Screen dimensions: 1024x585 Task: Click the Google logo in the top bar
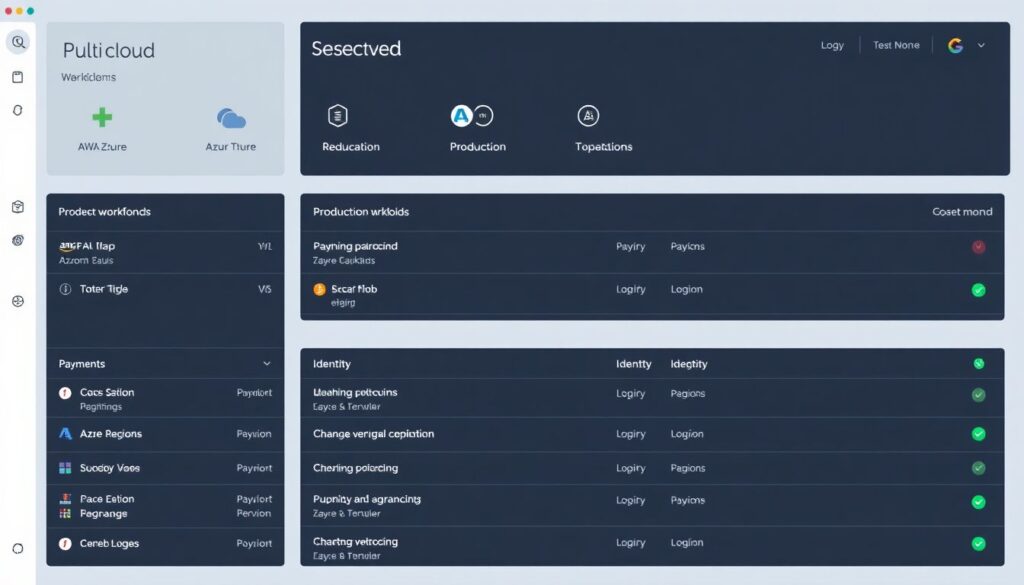click(x=957, y=45)
